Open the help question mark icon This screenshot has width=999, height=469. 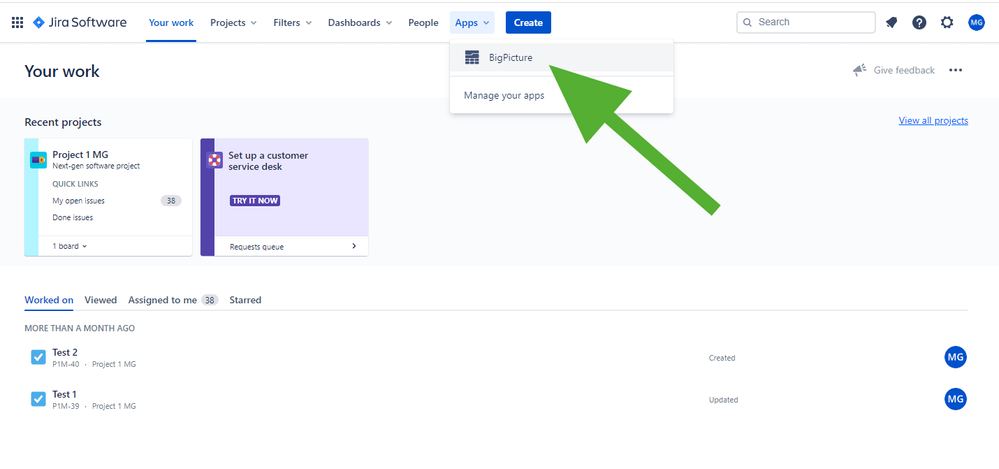click(919, 22)
